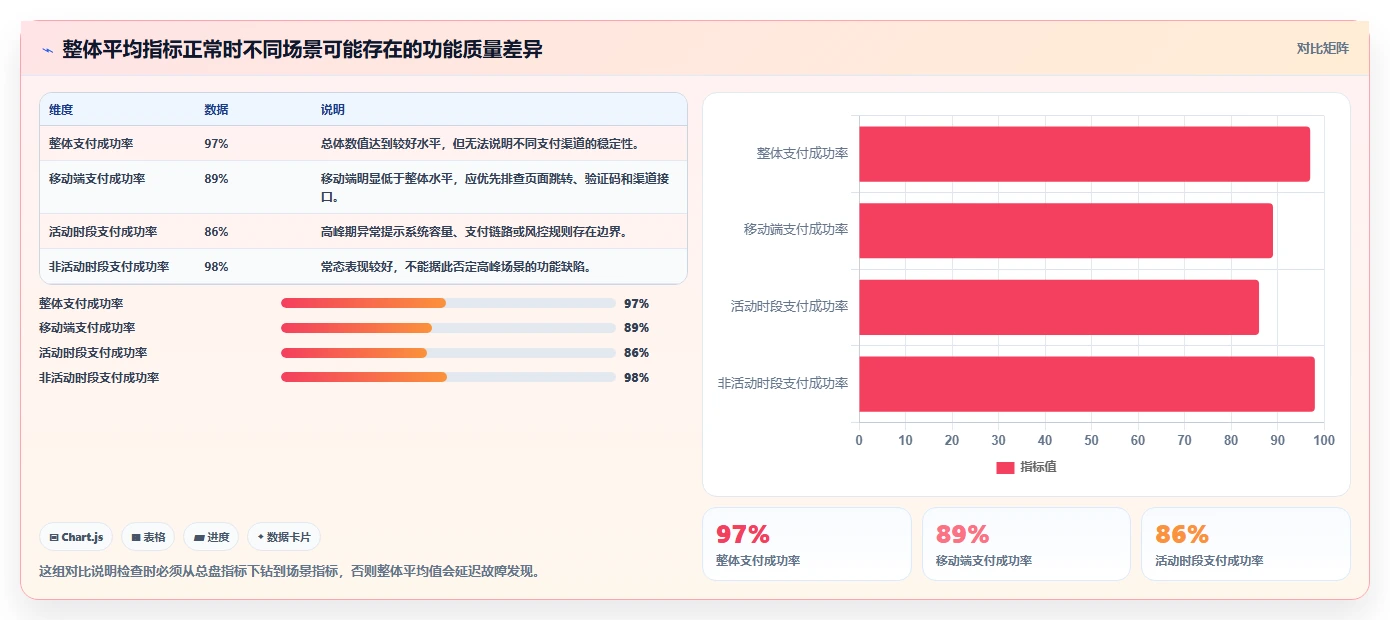The height and width of the screenshot is (620, 1390).
Task: Click the 维度 column header
Action: 61,110
